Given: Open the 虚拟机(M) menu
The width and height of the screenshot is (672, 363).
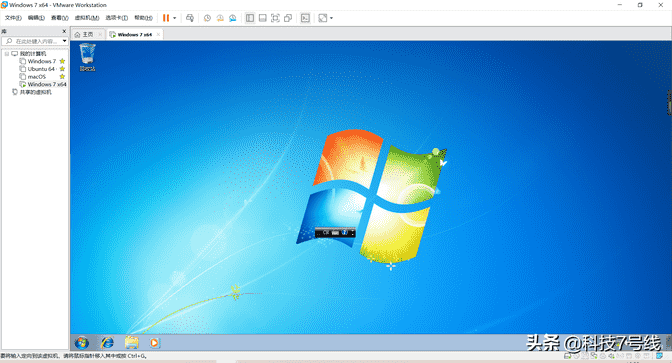Looking at the screenshot, I should [87, 18].
